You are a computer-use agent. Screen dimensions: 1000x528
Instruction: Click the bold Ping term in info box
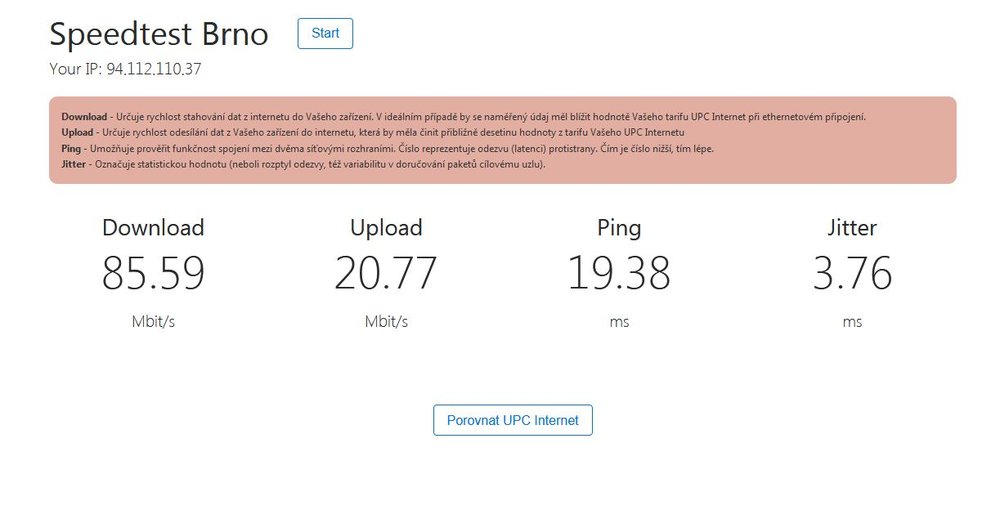click(x=71, y=149)
